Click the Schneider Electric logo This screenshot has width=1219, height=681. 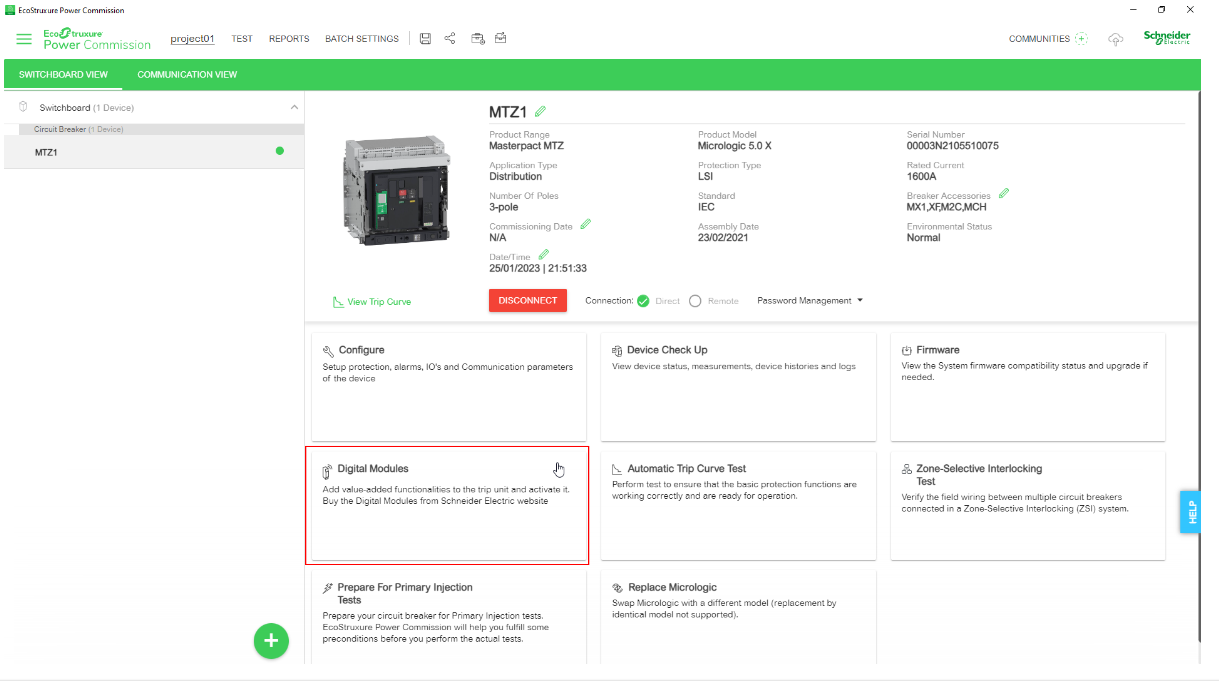pyautogui.click(x=1167, y=38)
